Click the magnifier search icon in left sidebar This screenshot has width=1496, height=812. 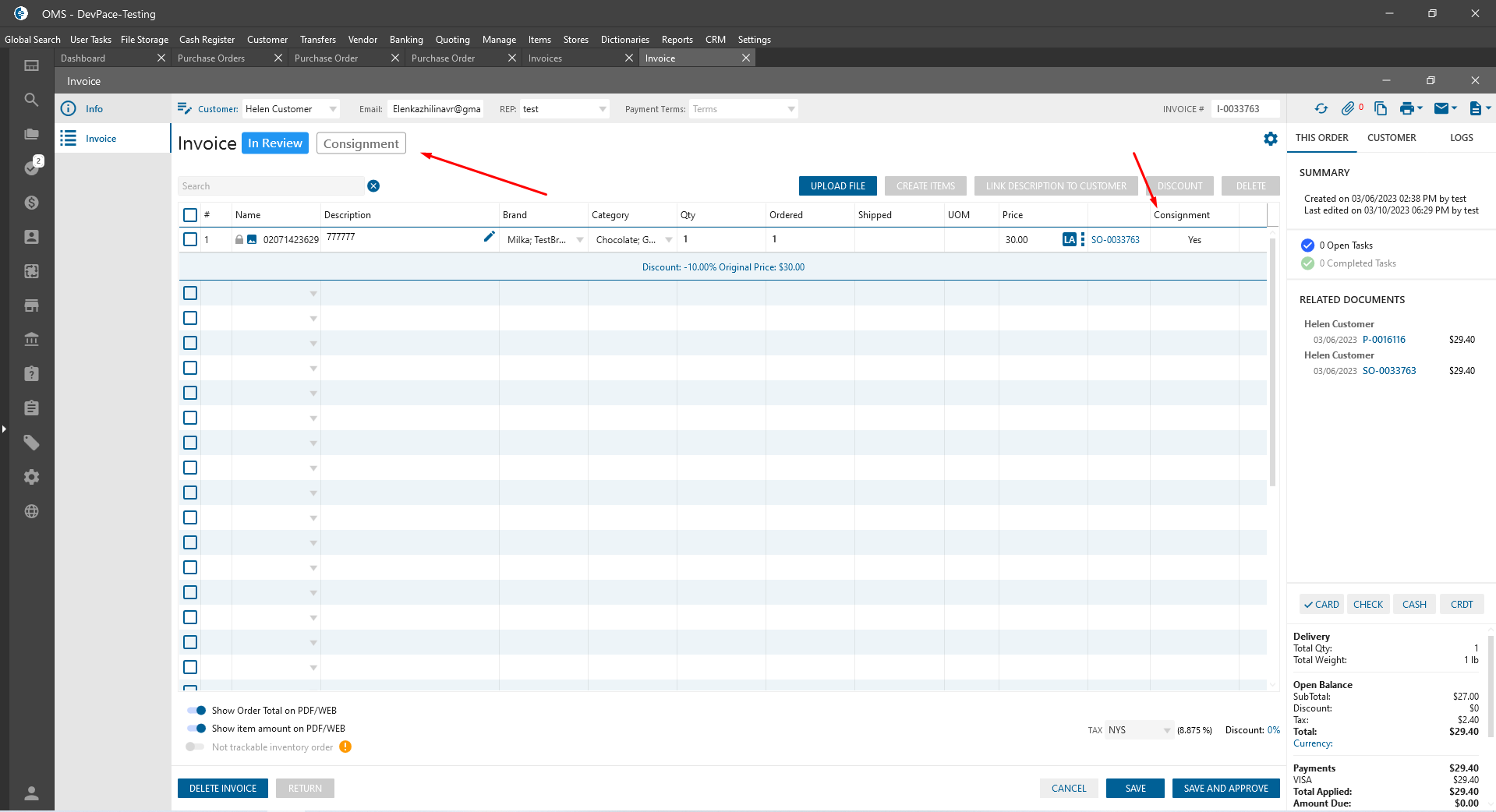[x=31, y=100]
